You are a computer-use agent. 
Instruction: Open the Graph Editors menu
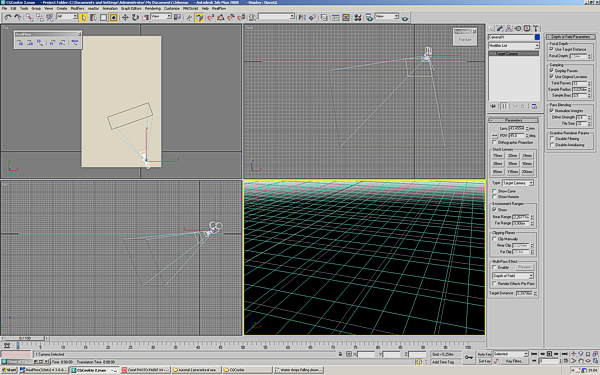click(x=131, y=8)
